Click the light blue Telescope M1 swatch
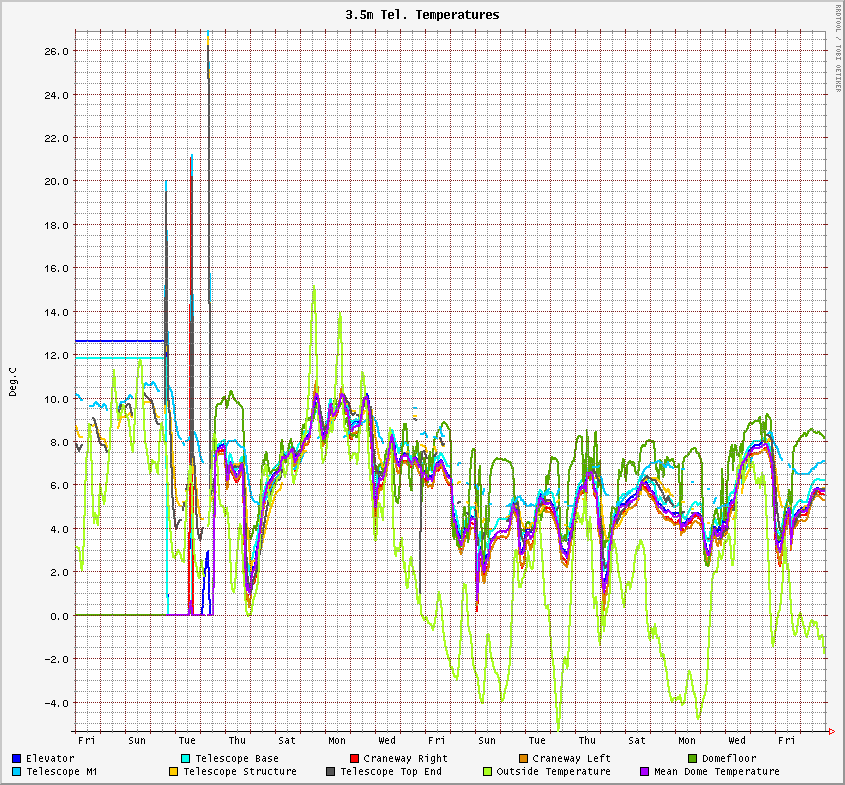Screen dimensions: 845x785 coord(17,771)
